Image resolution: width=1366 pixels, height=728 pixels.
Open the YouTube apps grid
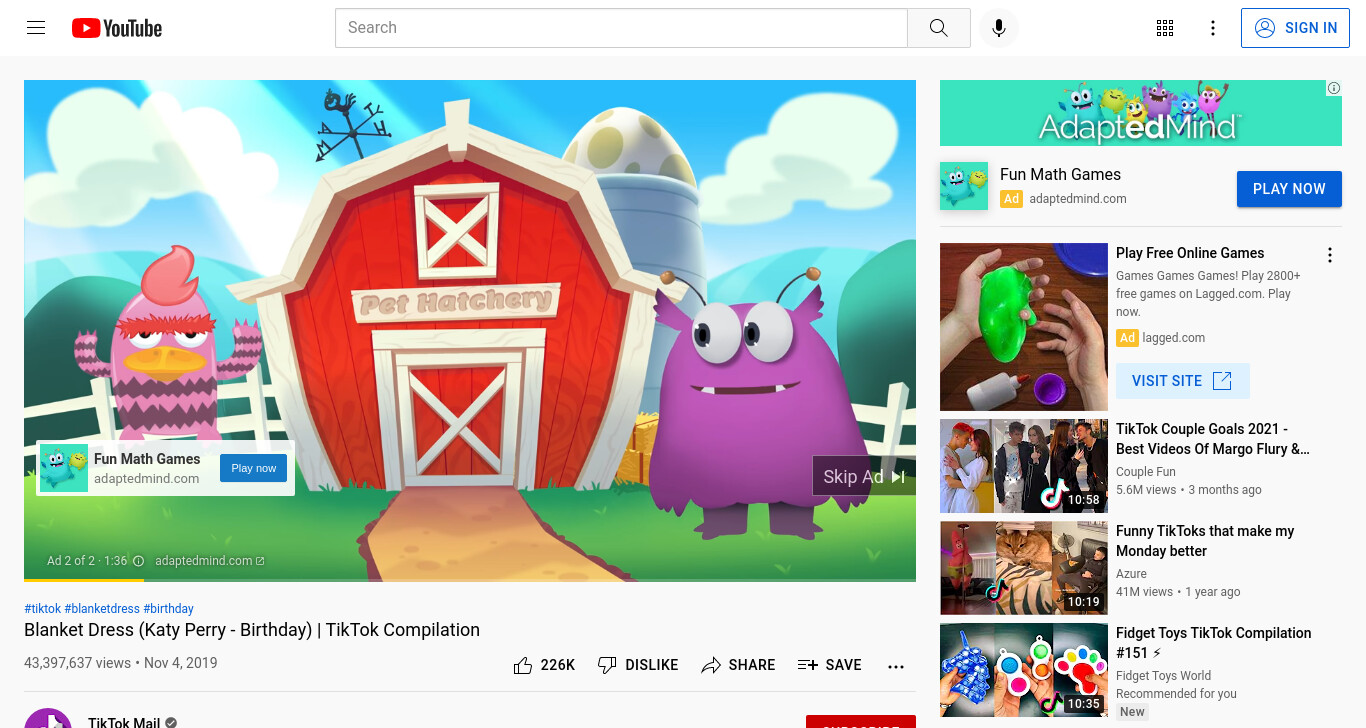pyautogui.click(x=1165, y=28)
